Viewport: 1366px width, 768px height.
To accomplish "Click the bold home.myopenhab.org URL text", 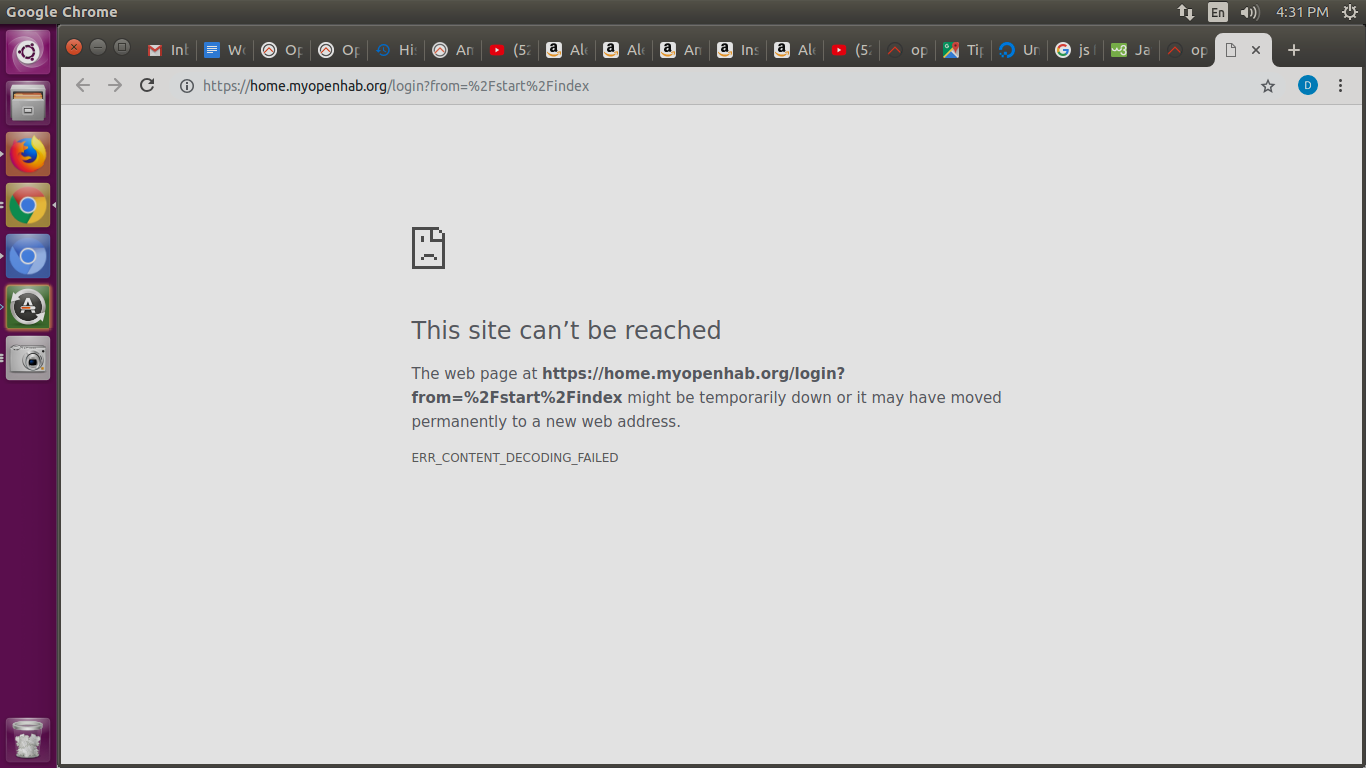I will 628,385.
